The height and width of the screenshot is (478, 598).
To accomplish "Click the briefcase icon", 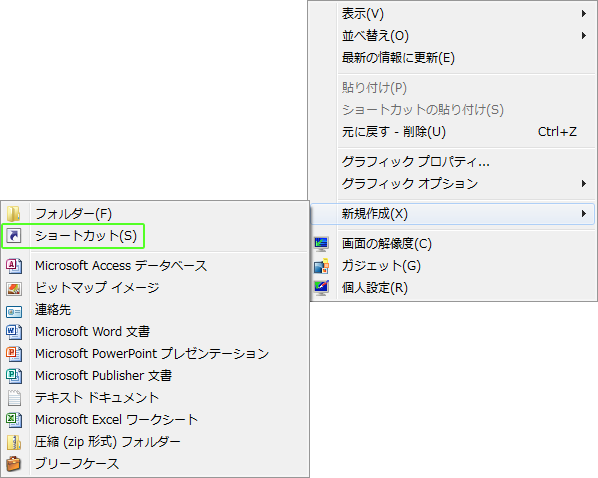I will (x=14, y=464).
